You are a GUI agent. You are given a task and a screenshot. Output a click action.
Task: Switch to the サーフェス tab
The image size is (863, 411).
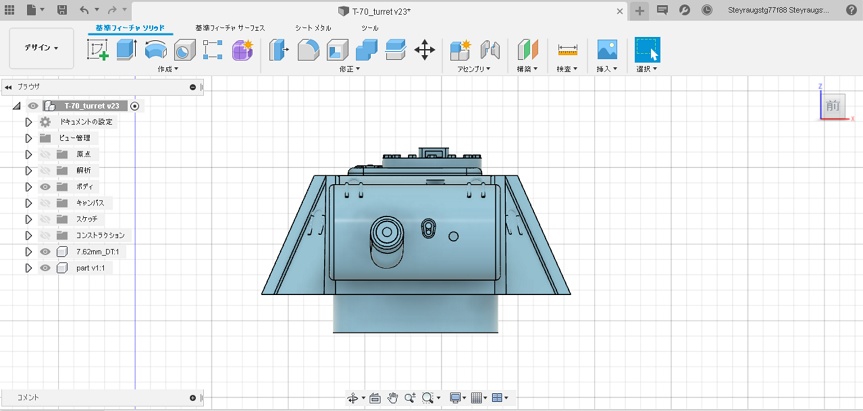click(230, 28)
